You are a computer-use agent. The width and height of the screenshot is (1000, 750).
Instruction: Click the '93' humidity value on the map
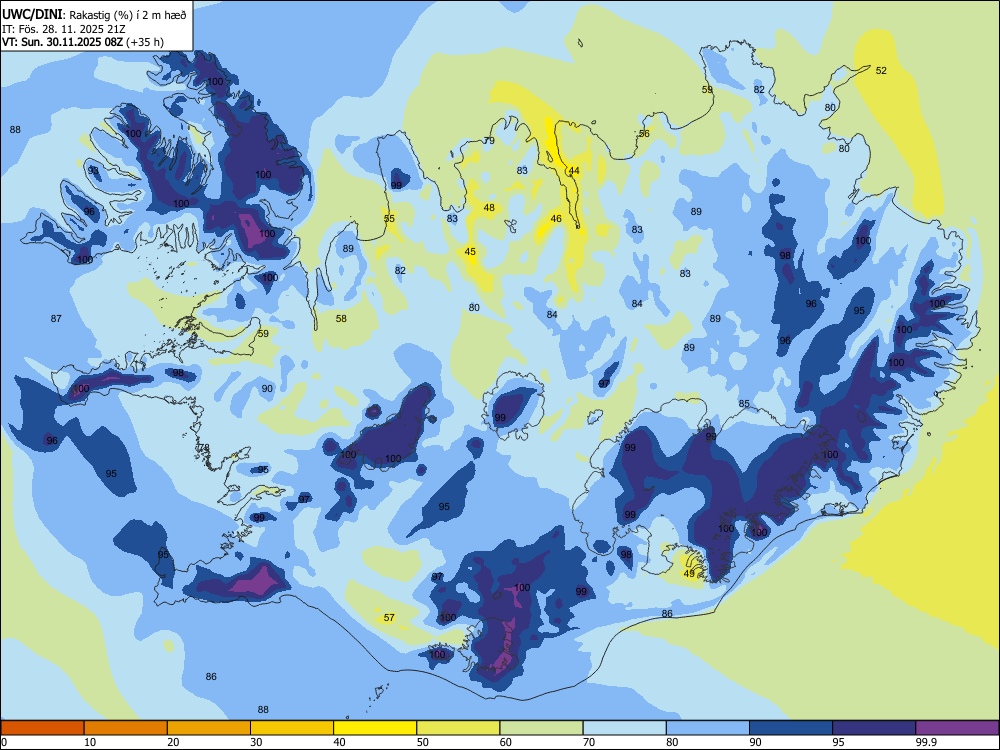tap(93, 171)
